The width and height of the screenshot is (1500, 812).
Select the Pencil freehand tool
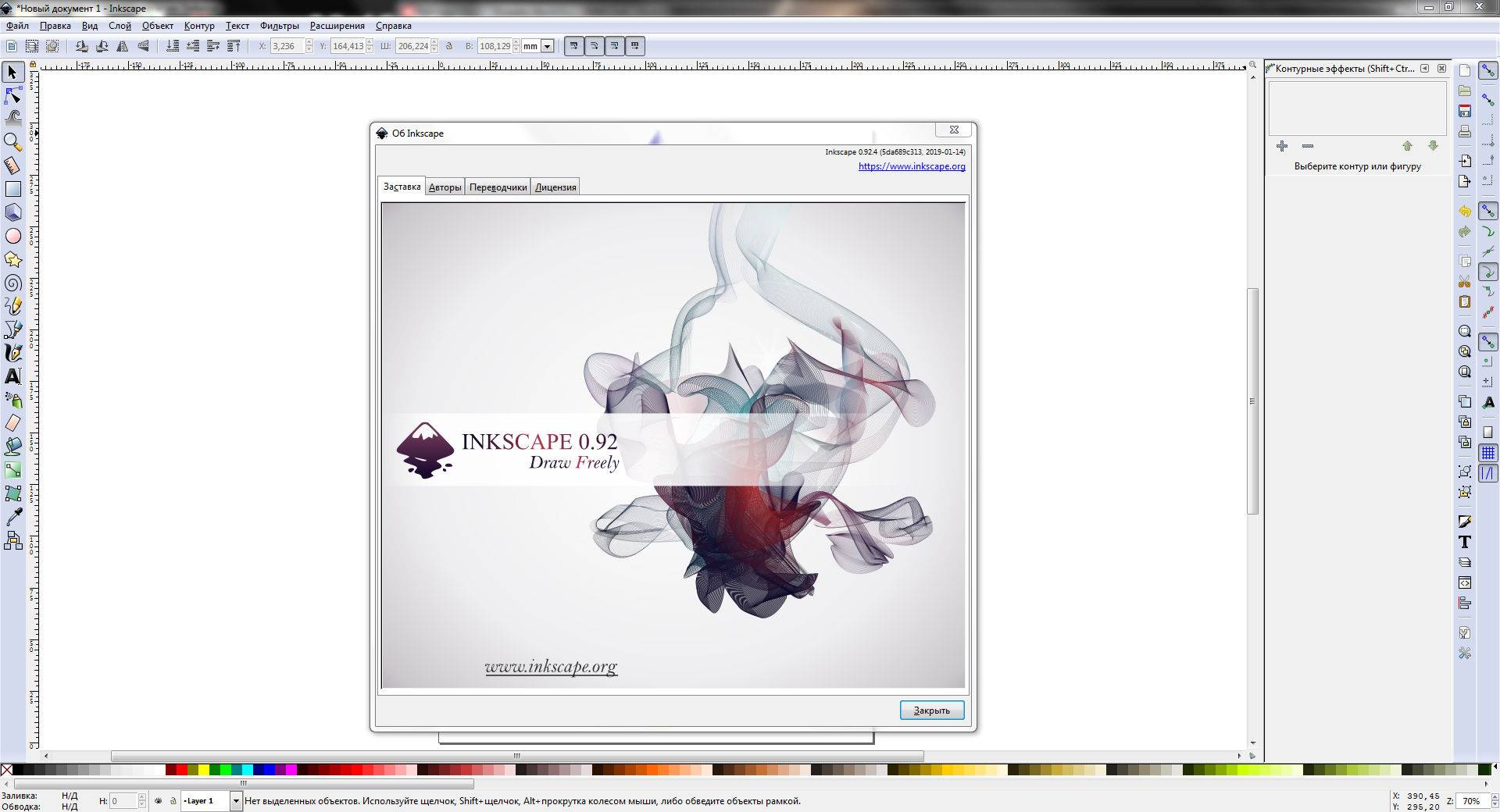coord(12,306)
